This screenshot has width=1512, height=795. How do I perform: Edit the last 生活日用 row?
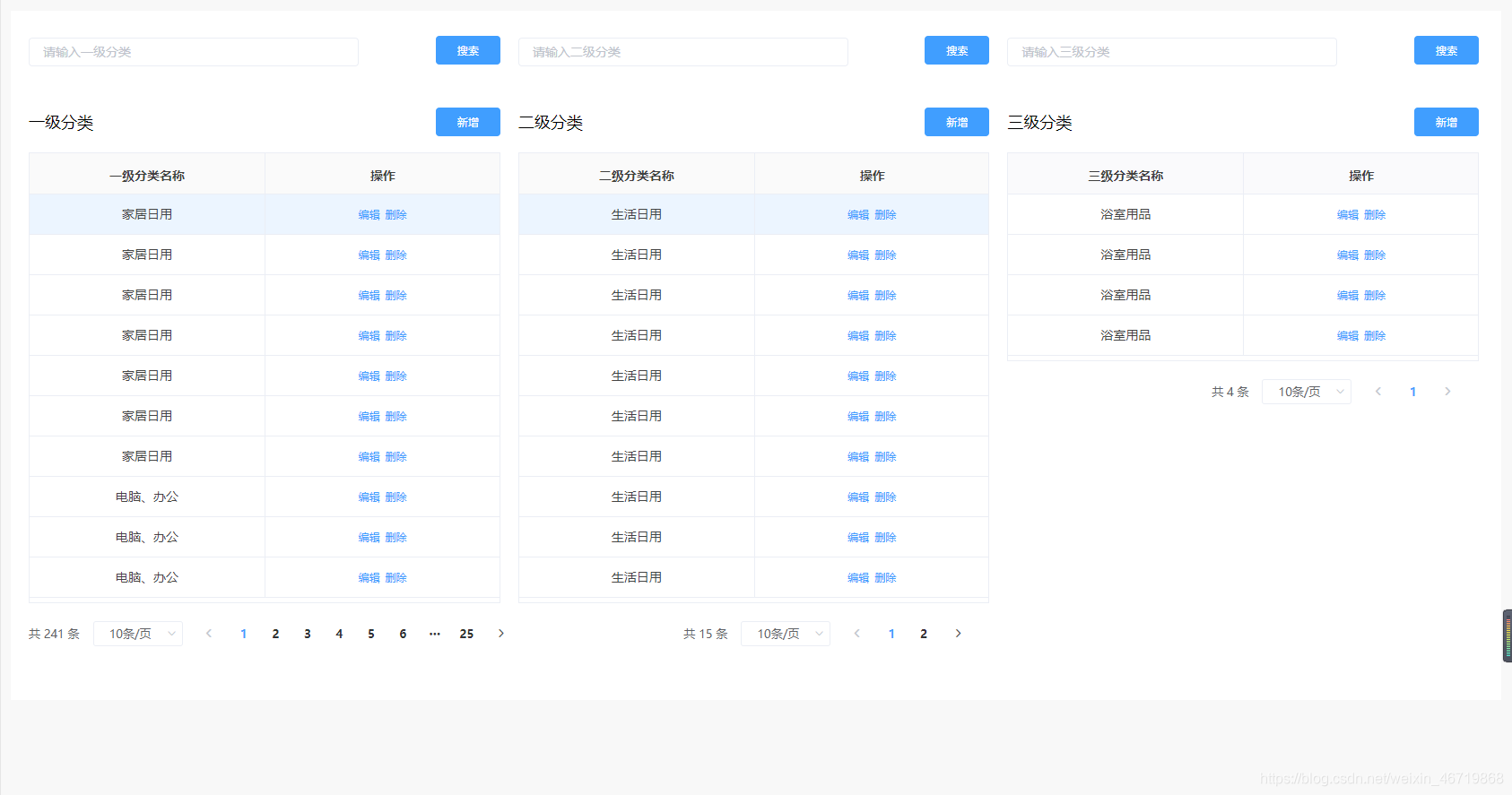[x=858, y=578]
